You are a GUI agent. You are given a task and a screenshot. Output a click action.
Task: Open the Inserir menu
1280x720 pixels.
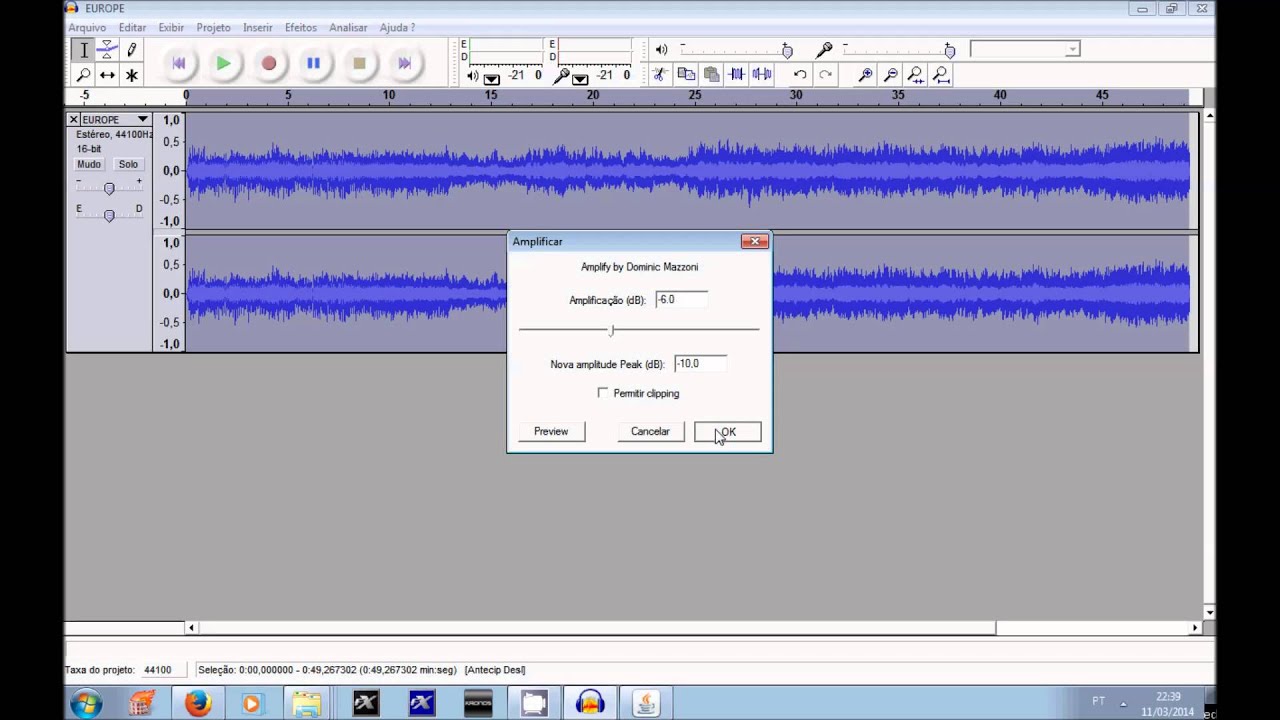pos(258,28)
